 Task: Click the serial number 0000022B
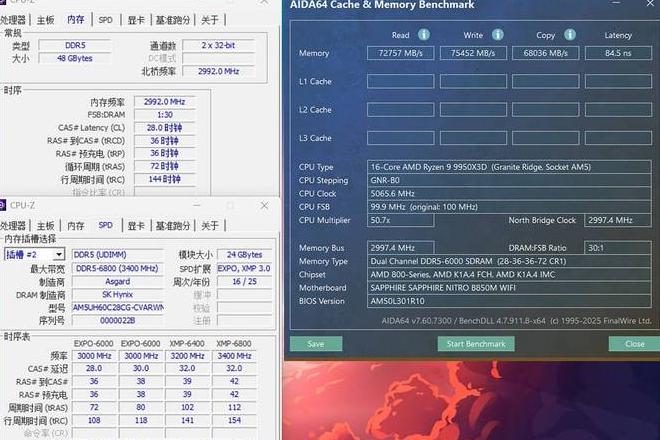(117, 320)
